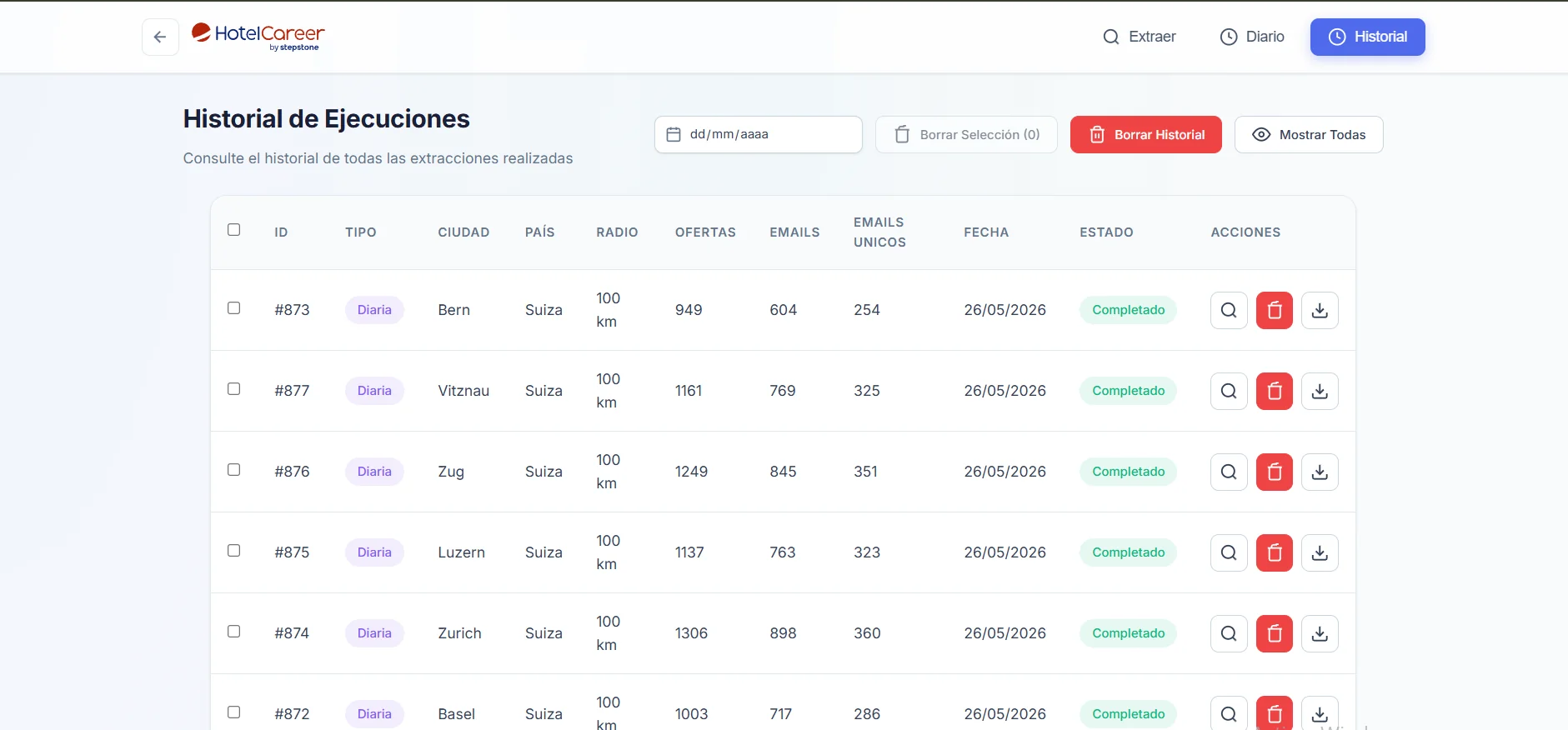Click the FECHA column header

[986, 232]
